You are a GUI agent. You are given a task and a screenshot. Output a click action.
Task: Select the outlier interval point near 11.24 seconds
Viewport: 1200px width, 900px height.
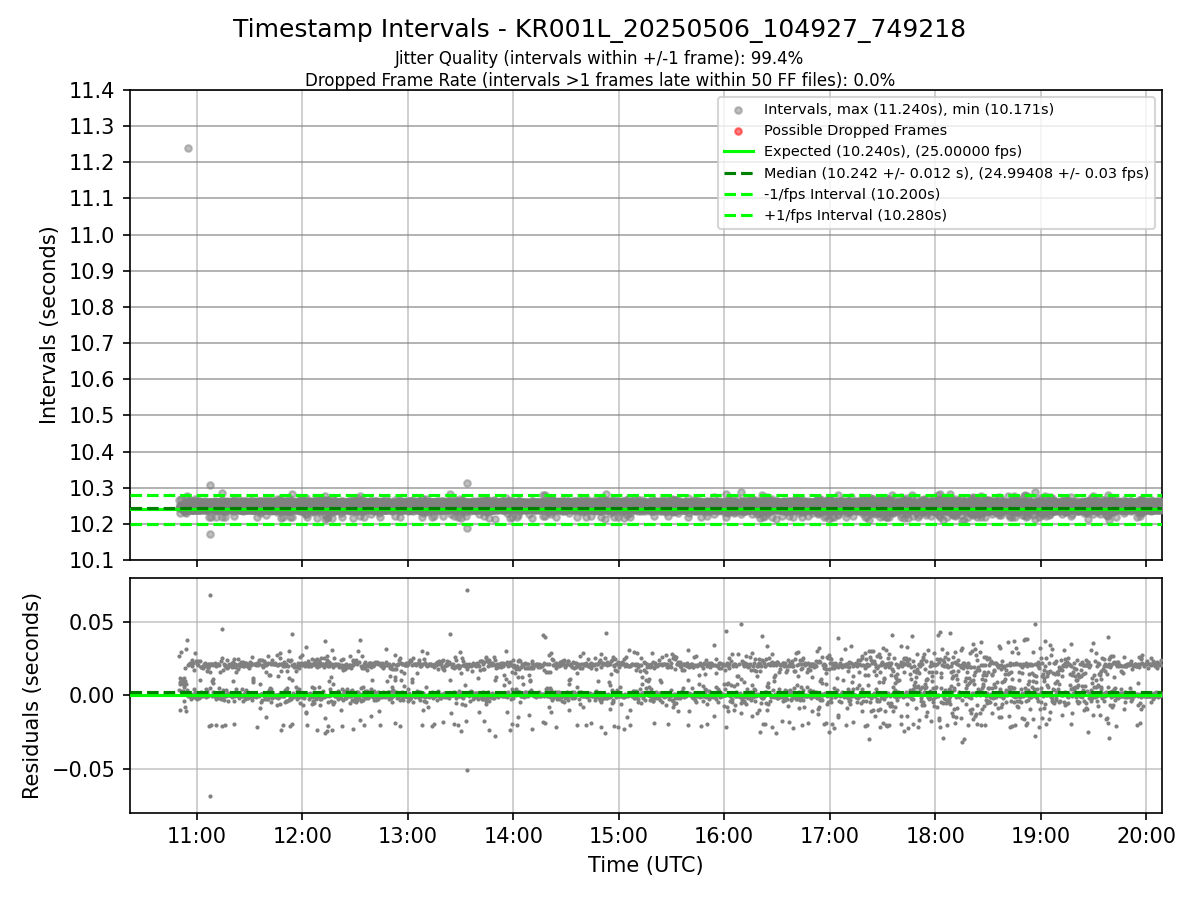pos(188,148)
